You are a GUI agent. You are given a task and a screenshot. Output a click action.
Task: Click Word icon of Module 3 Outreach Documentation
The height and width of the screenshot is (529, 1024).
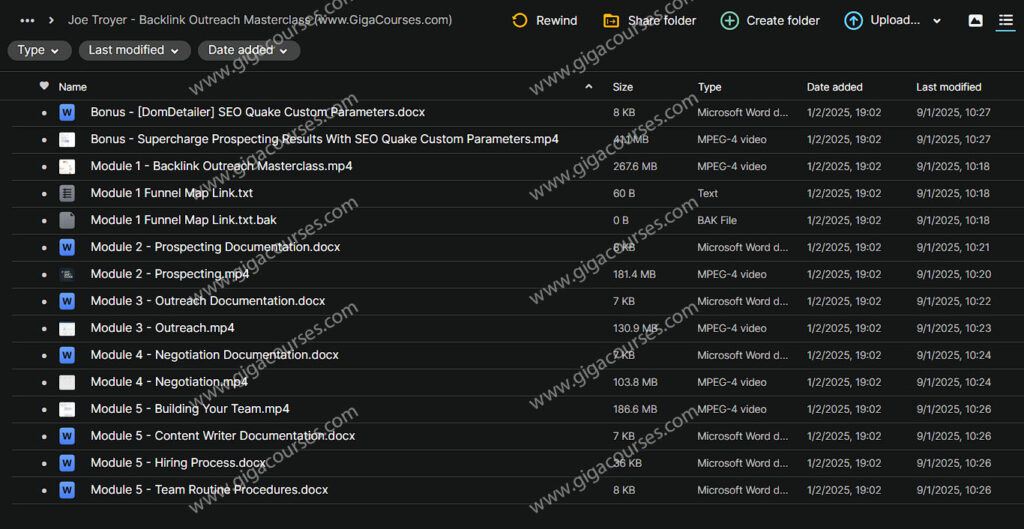pos(67,301)
